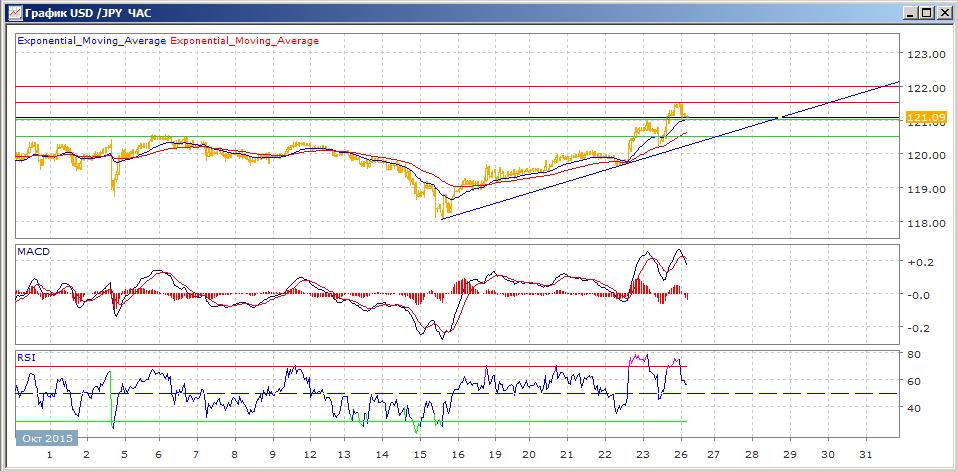Screen dimensions: 958x472
Task: Click the RSI panel label
Action: tap(26, 358)
